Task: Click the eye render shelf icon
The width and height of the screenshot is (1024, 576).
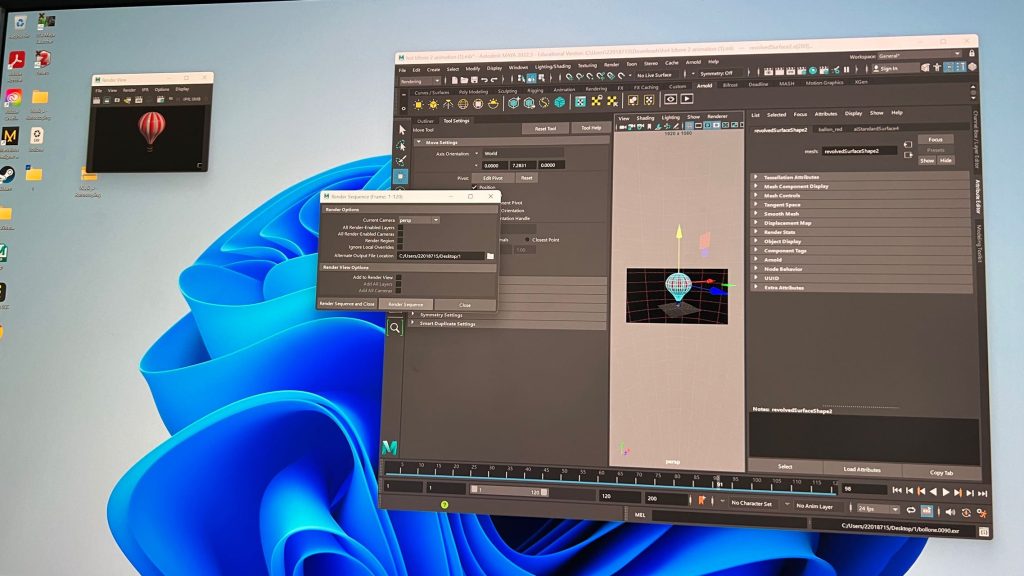Action: click(x=670, y=99)
